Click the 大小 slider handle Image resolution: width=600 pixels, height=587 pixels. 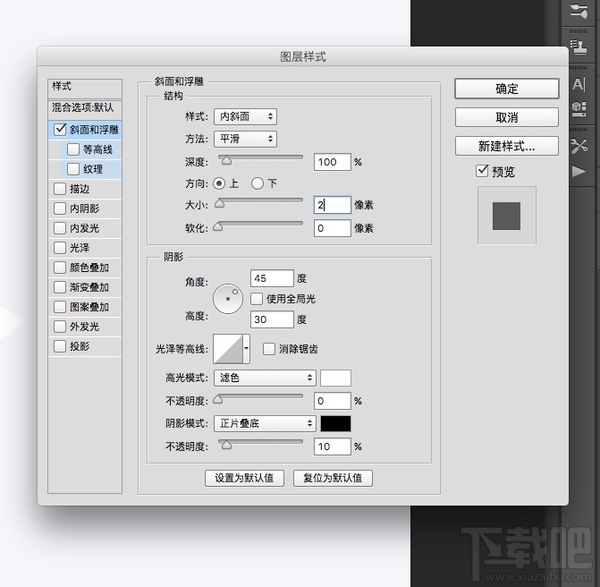point(219,203)
